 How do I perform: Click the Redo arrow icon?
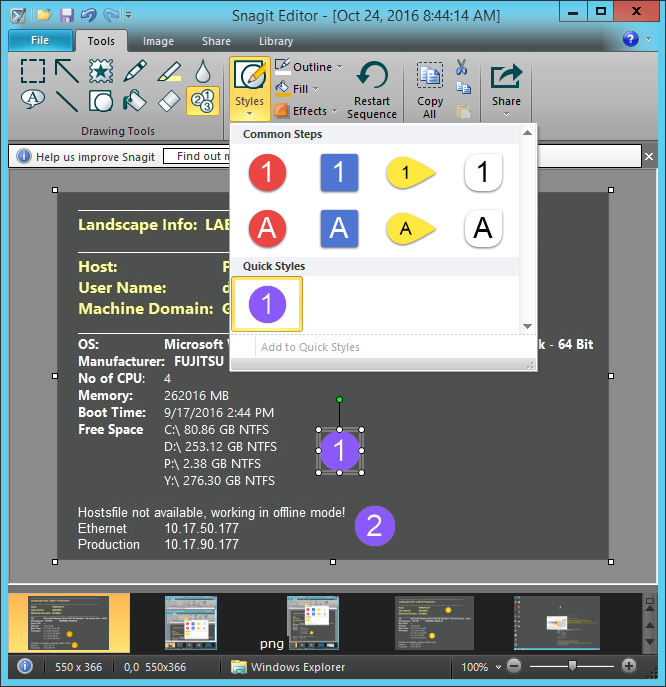(x=111, y=15)
